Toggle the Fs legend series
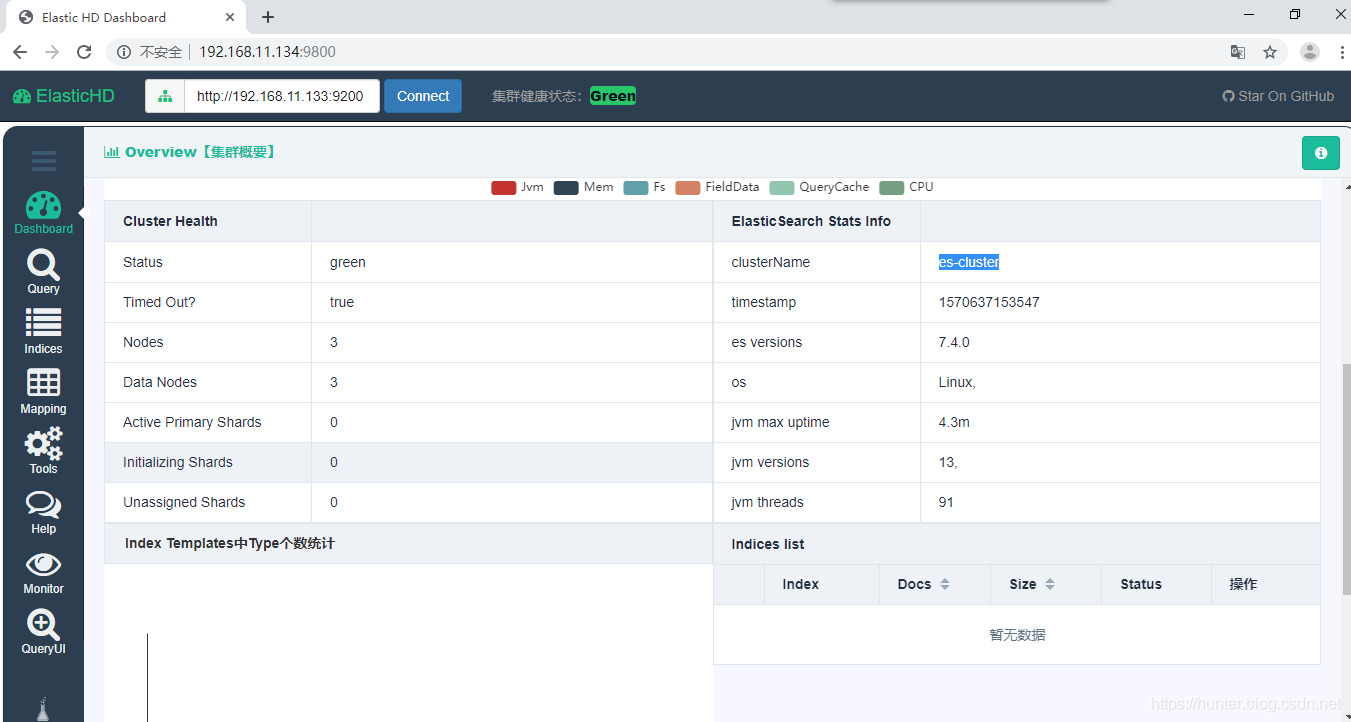This screenshot has width=1351, height=722. tap(644, 187)
